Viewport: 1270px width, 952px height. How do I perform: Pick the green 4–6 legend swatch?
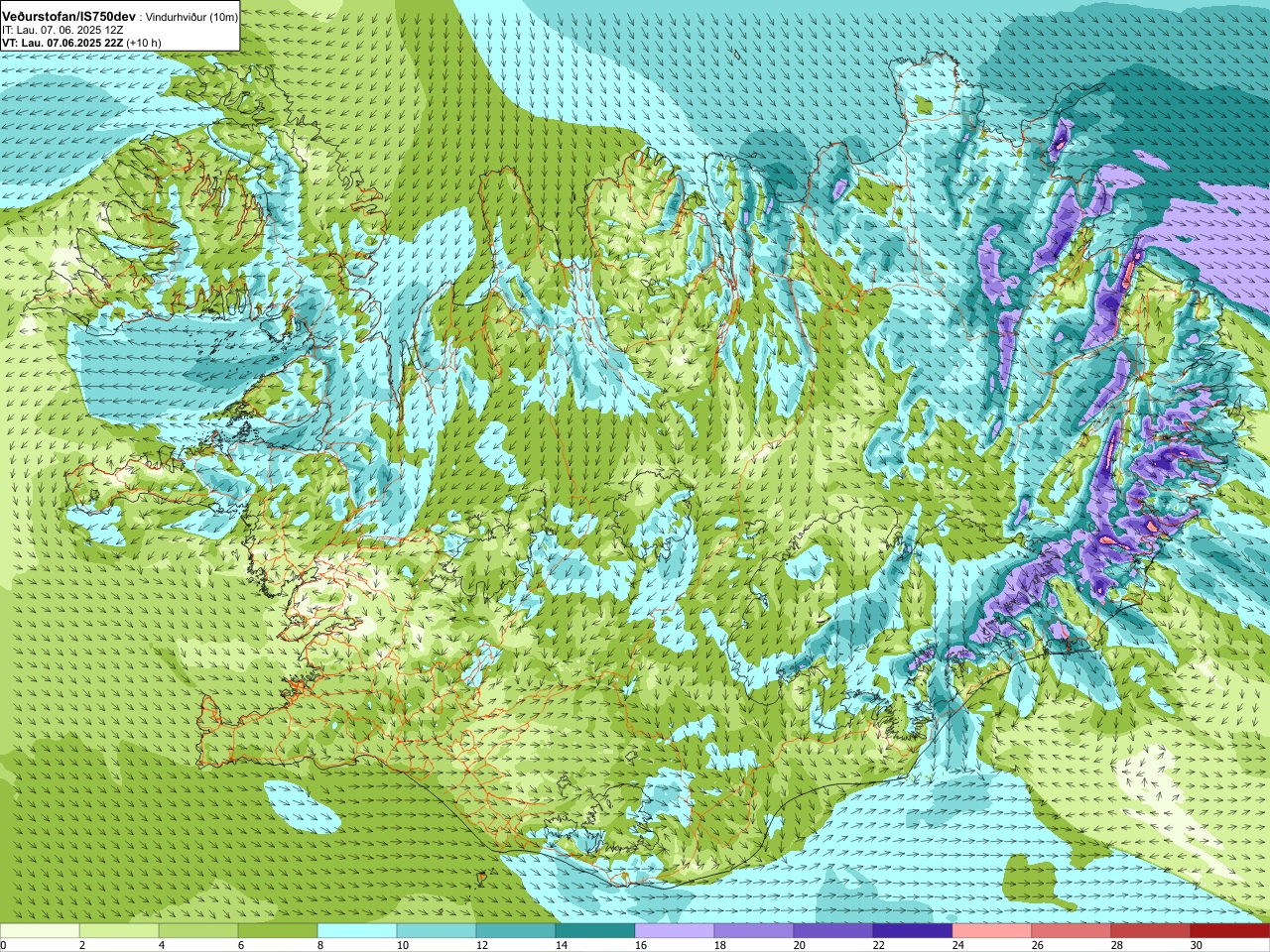pyautogui.click(x=198, y=931)
